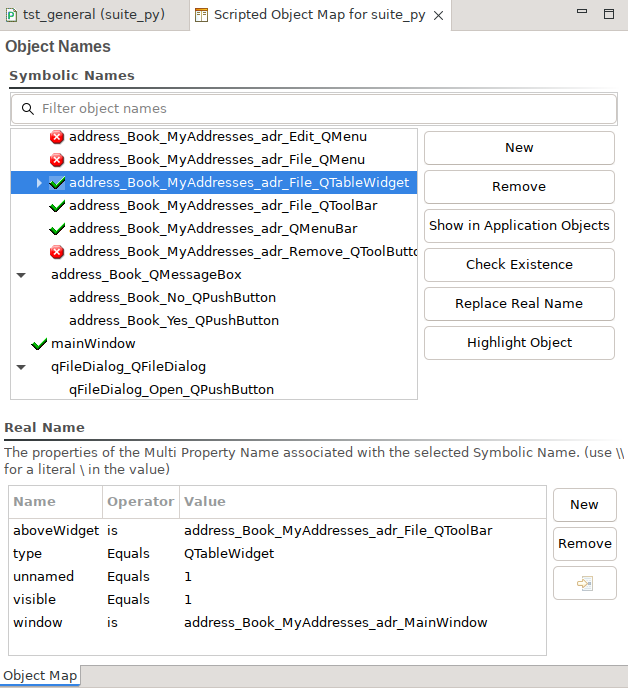This screenshot has width=628, height=688.
Task: Select the address_Book_Yes_QPushButton item
Action: (x=173, y=321)
